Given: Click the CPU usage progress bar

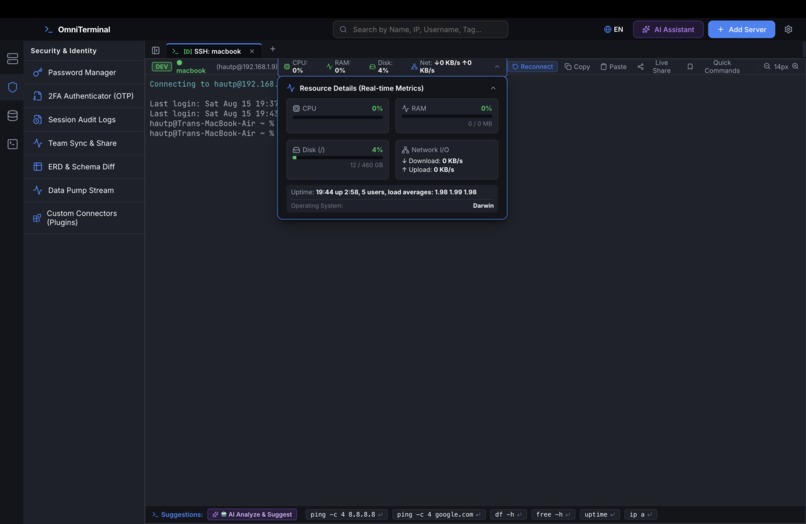Looking at the screenshot, I should tap(337, 117).
